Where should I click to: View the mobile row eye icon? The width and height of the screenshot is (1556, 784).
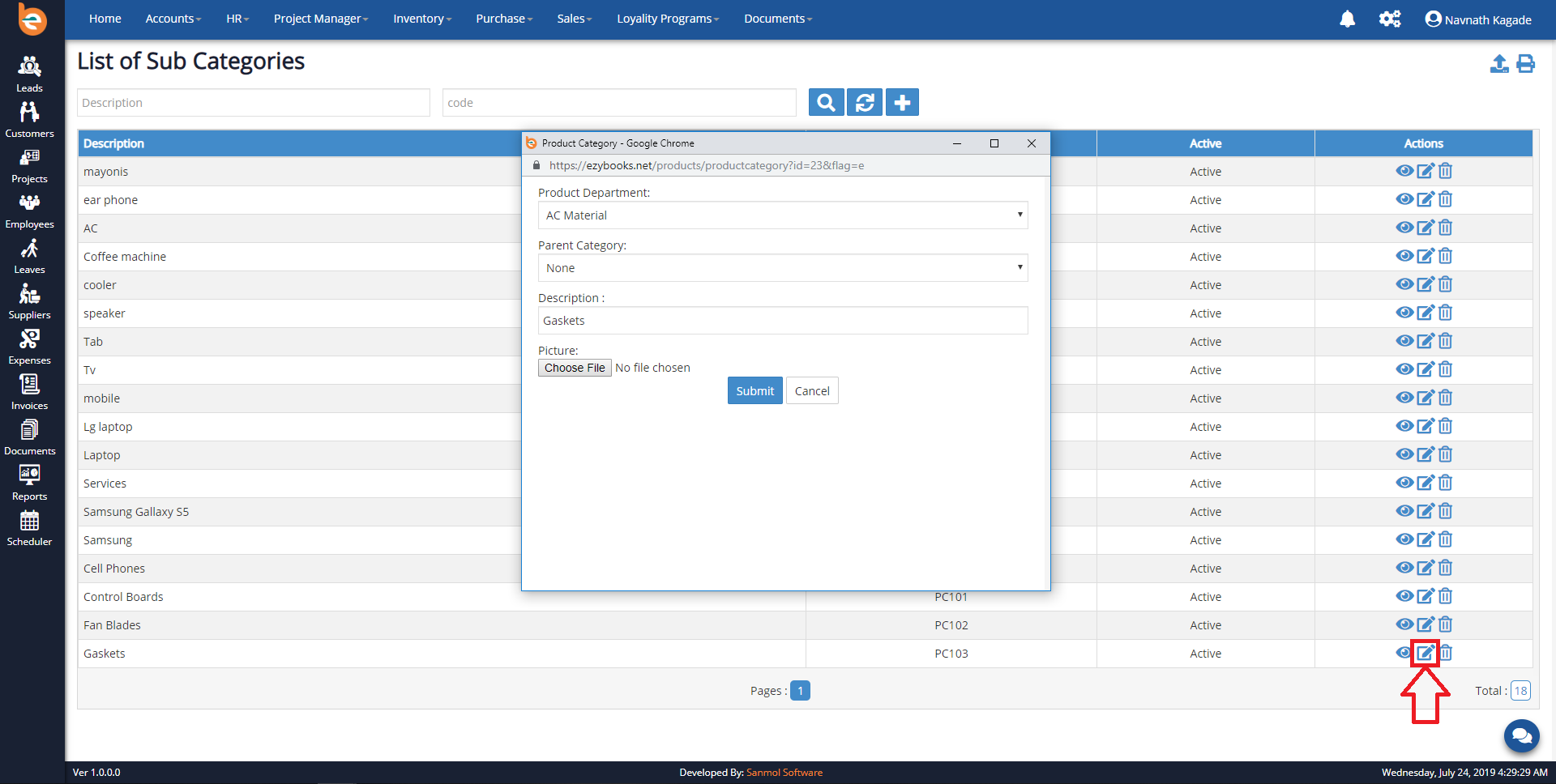coord(1404,398)
